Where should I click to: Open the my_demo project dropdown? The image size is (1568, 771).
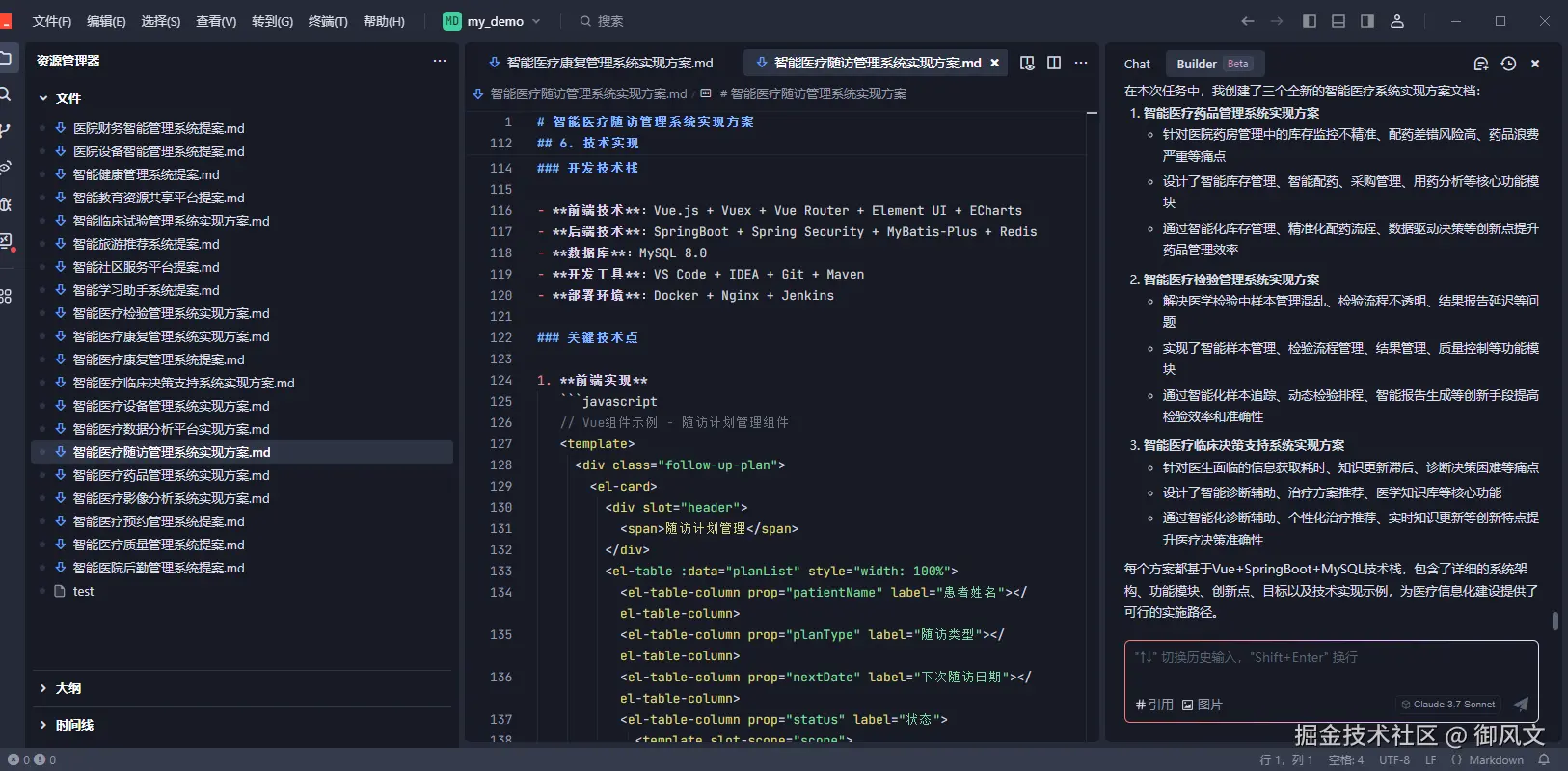(x=493, y=21)
